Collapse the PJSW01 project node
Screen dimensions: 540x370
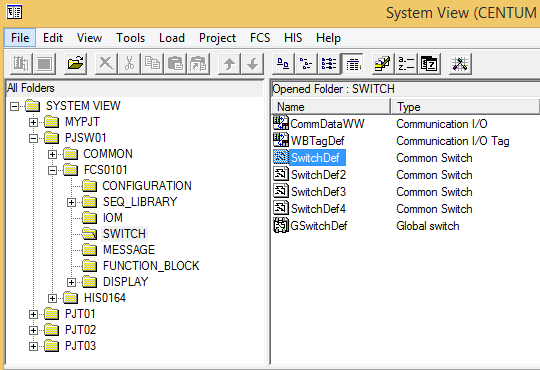(33, 138)
